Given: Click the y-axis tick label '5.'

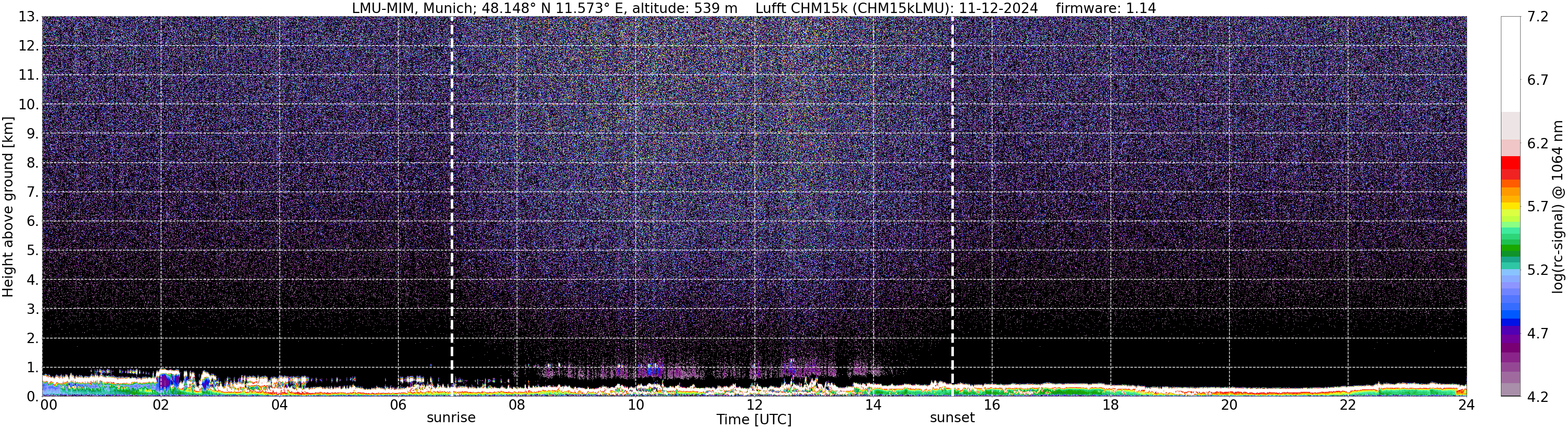Looking at the screenshot, I should pyautogui.click(x=33, y=251).
